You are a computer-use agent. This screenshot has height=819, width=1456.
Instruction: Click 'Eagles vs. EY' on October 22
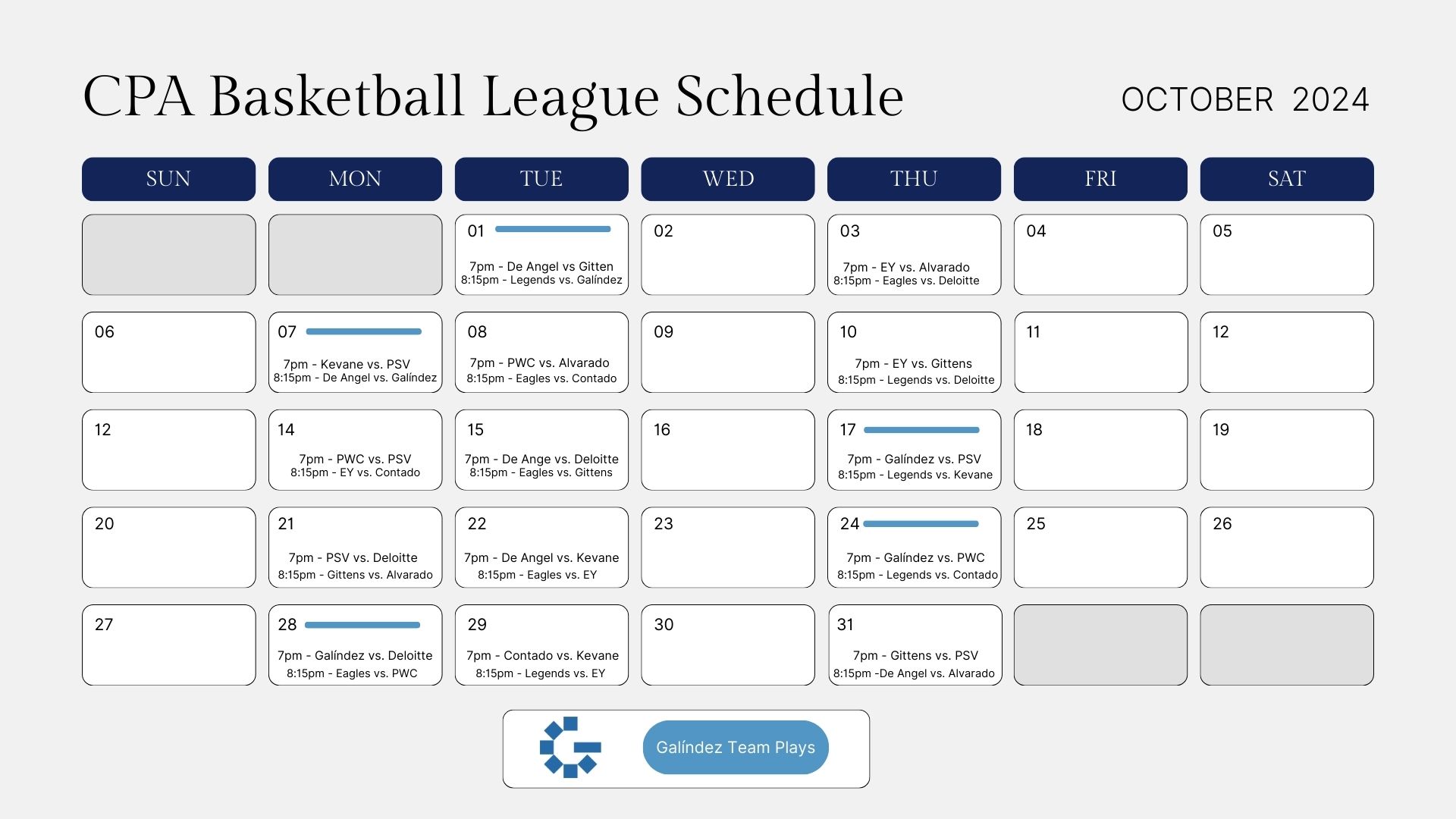pyautogui.click(x=562, y=575)
